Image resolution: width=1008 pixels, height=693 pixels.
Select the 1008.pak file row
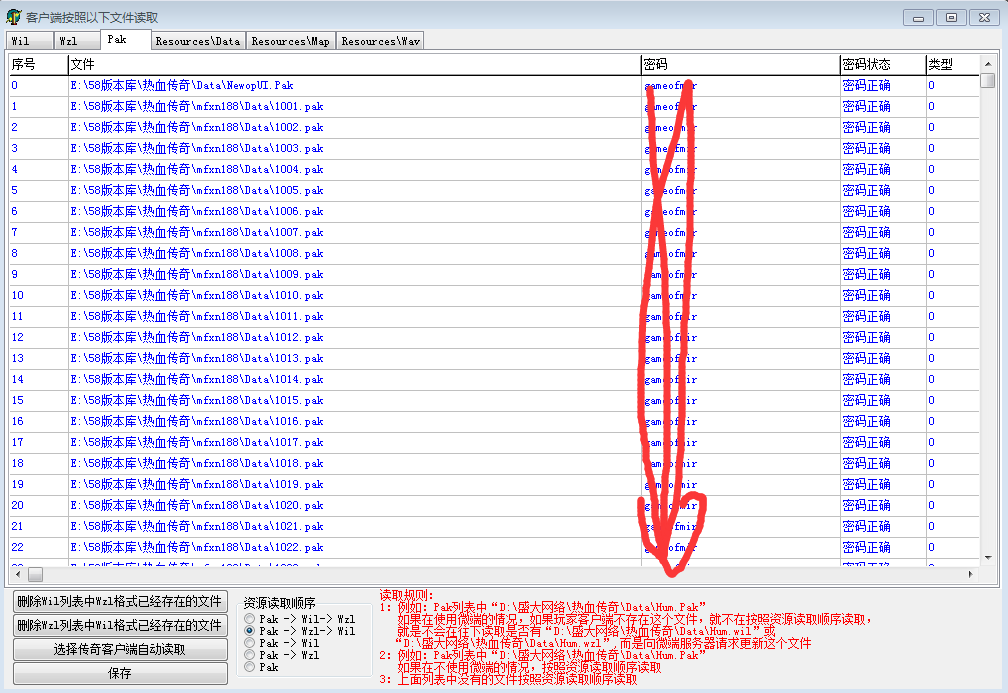494,253
